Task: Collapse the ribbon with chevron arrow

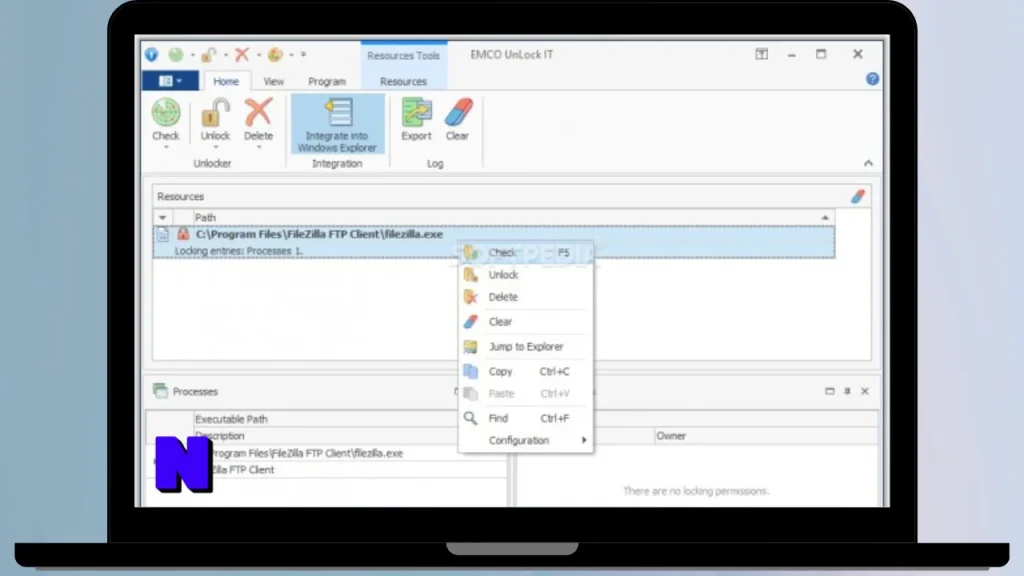Action: [868, 163]
